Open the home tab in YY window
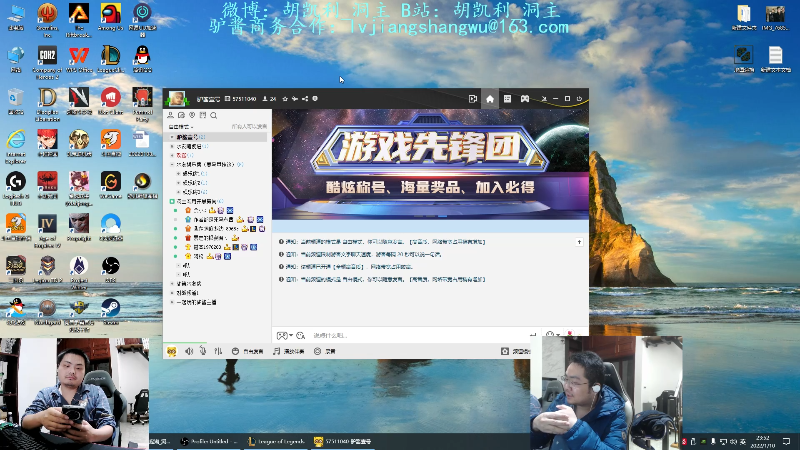 490,99
